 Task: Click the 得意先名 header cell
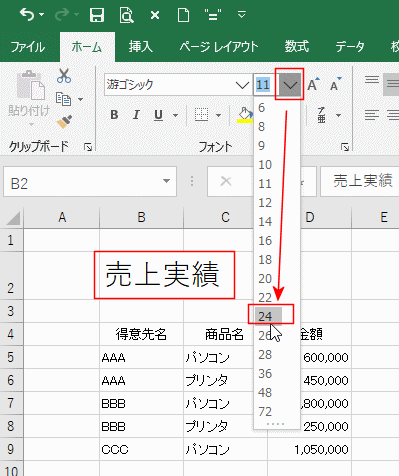[x=141, y=334]
